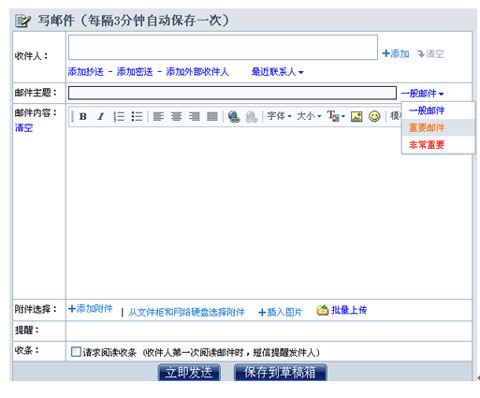
Task: Insert a bulleted list
Action: pyautogui.click(x=137, y=117)
